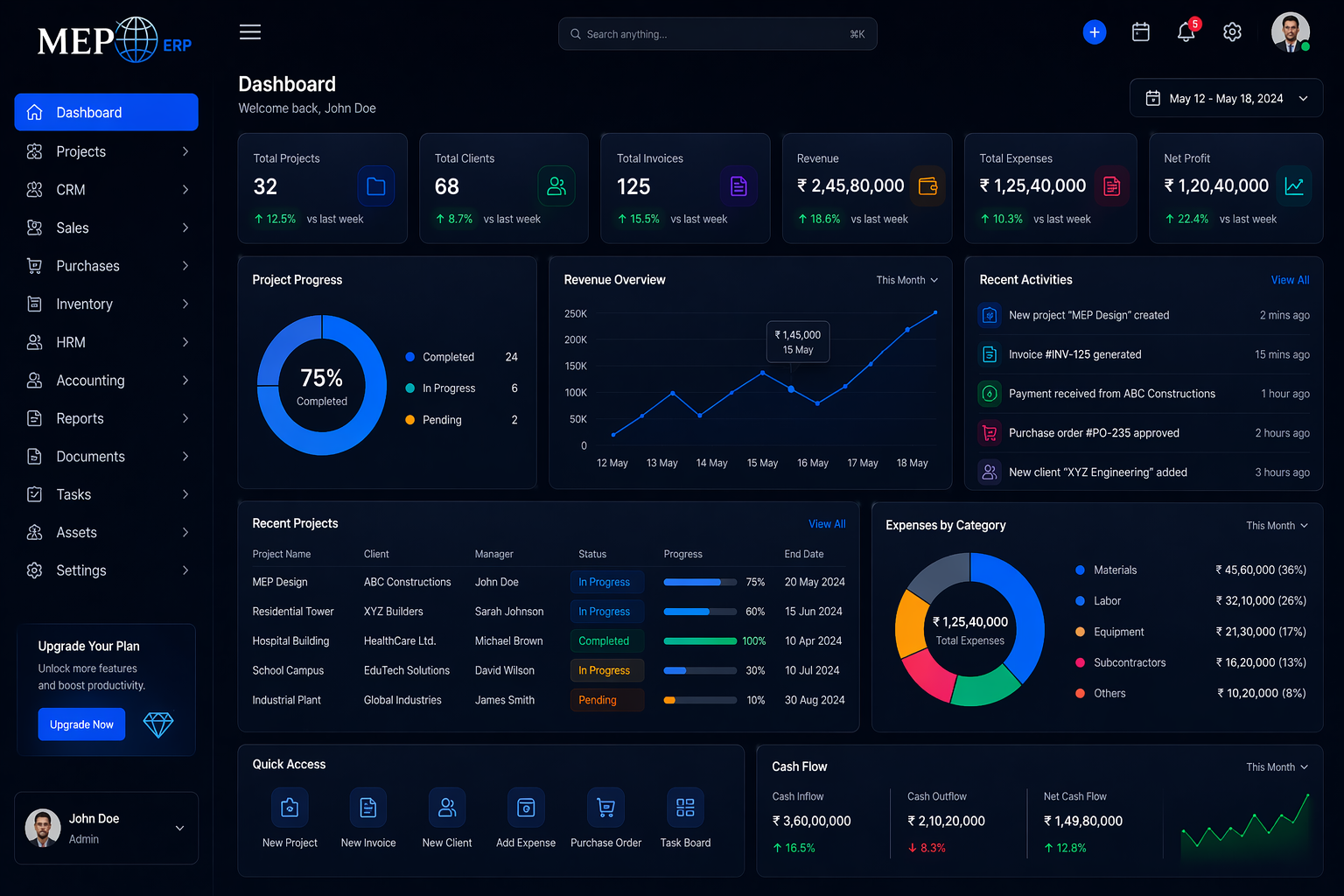Screen dimensions: 1344x896
Task: Click the blue plus add button
Action: click(x=1094, y=32)
